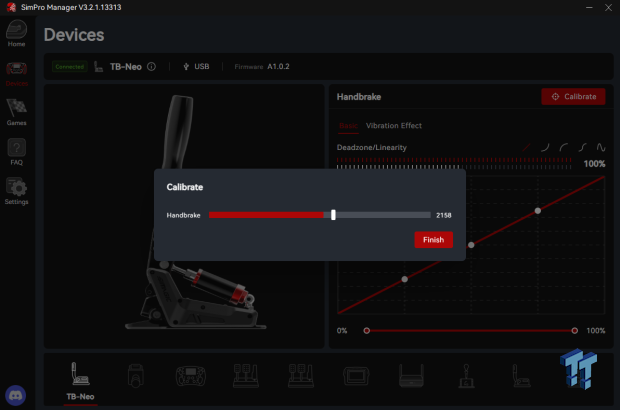Click the 100% linearity value
This screenshot has height=410, width=620.
[594, 164]
